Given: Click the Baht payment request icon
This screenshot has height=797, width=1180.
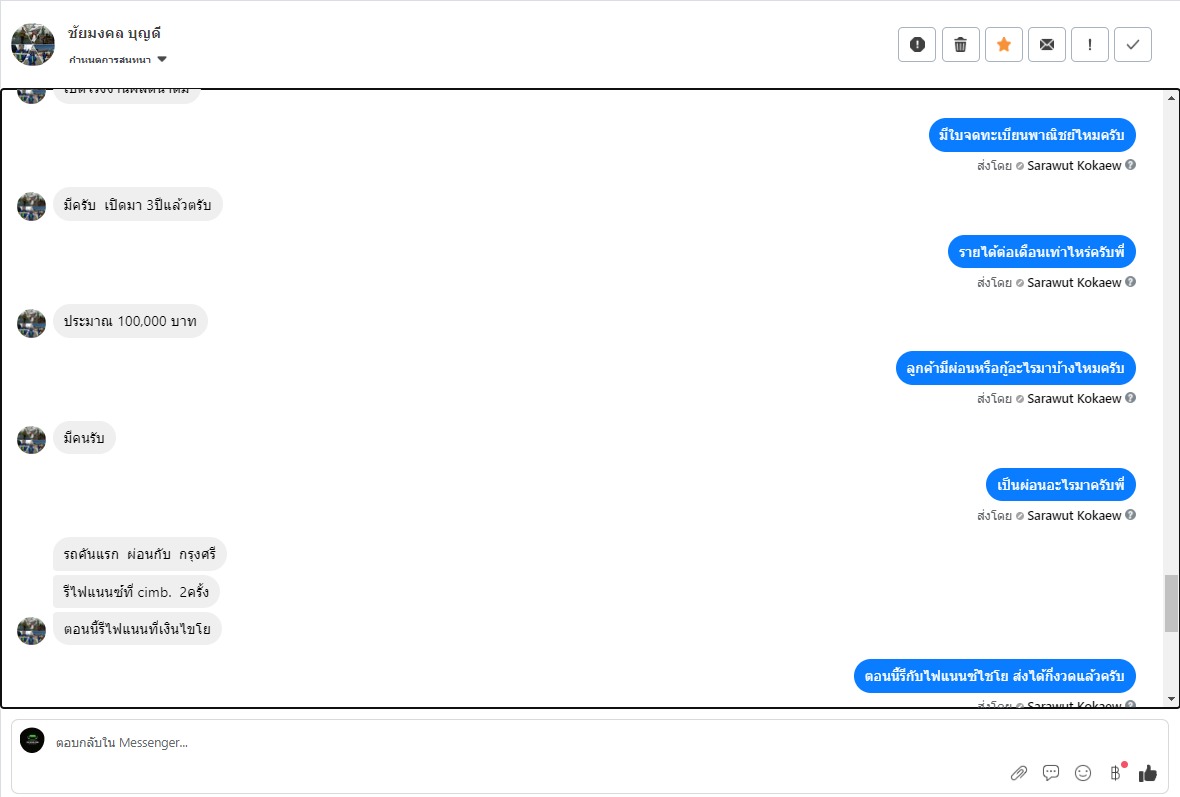Looking at the screenshot, I should coord(1115,772).
